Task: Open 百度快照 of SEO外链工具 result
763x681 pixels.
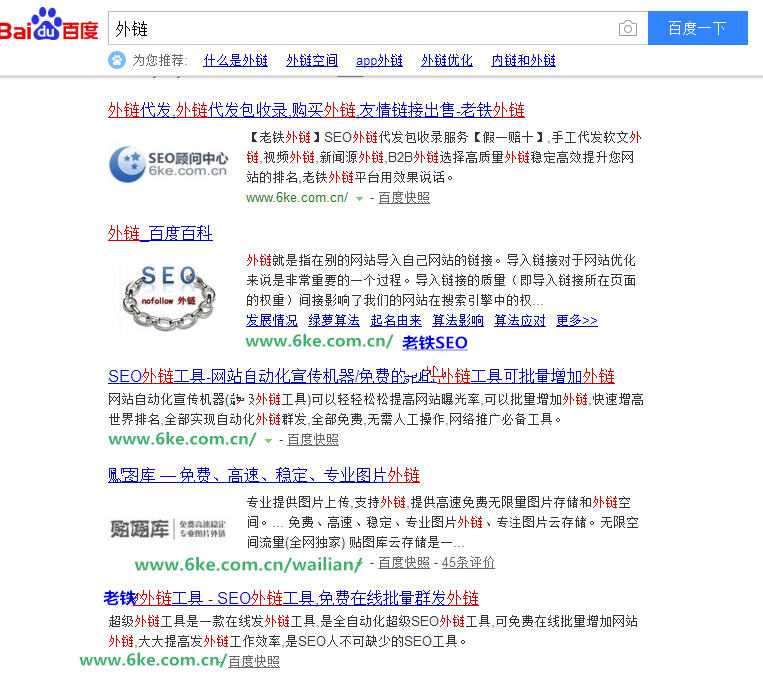Action: point(313,440)
